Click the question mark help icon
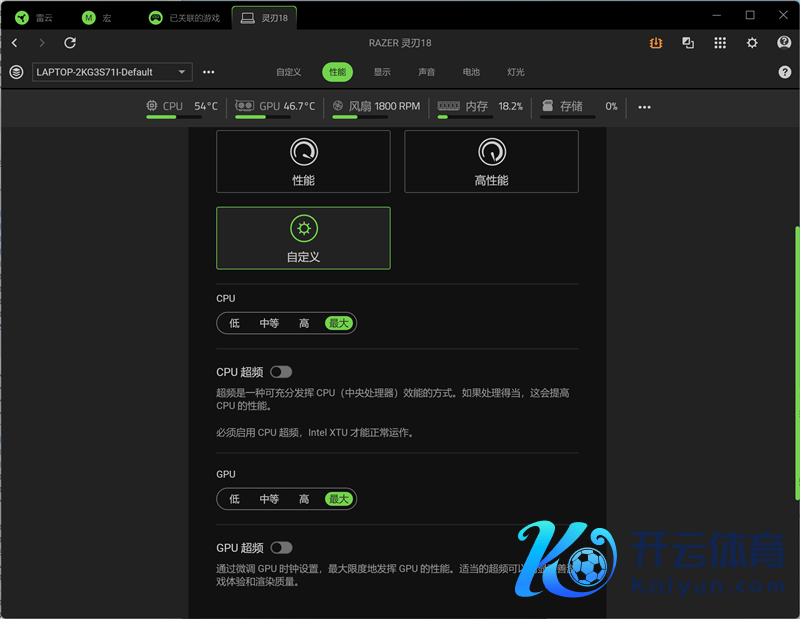The height and width of the screenshot is (619, 800). point(784,72)
